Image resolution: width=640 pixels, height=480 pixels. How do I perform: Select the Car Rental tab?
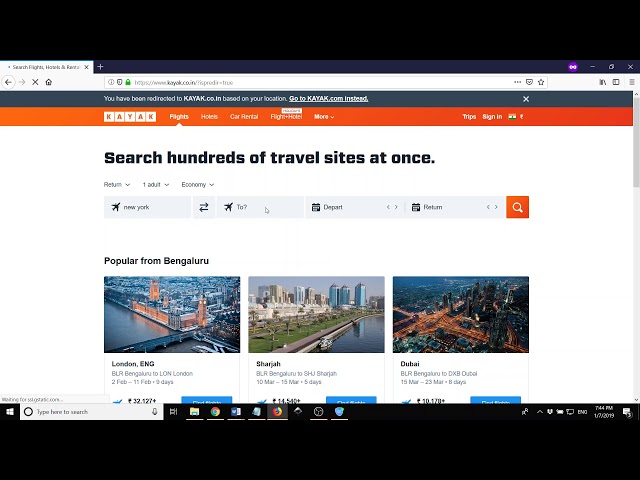pos(244,117)
